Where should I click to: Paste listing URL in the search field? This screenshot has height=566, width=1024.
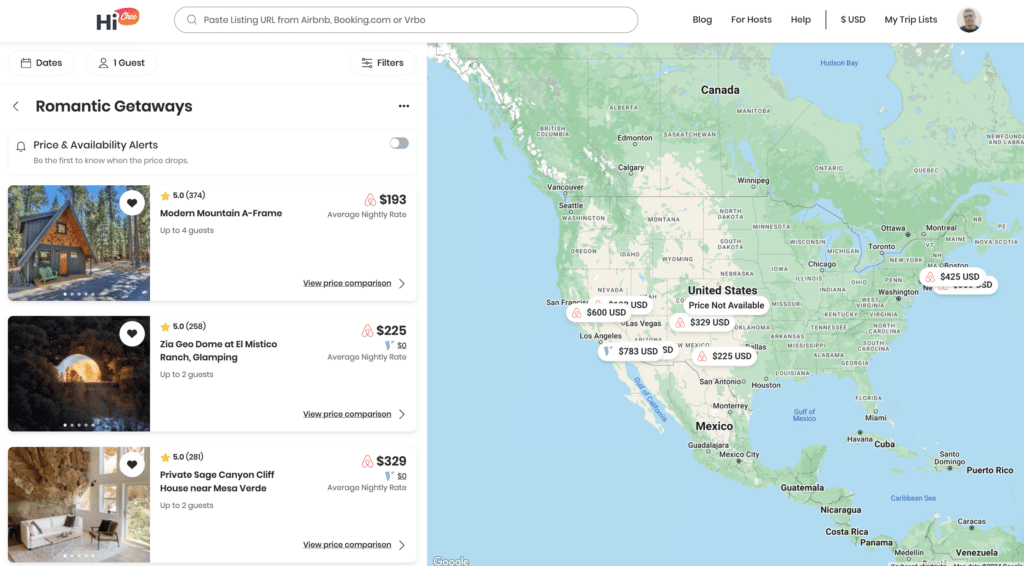(x=406, y=20)
